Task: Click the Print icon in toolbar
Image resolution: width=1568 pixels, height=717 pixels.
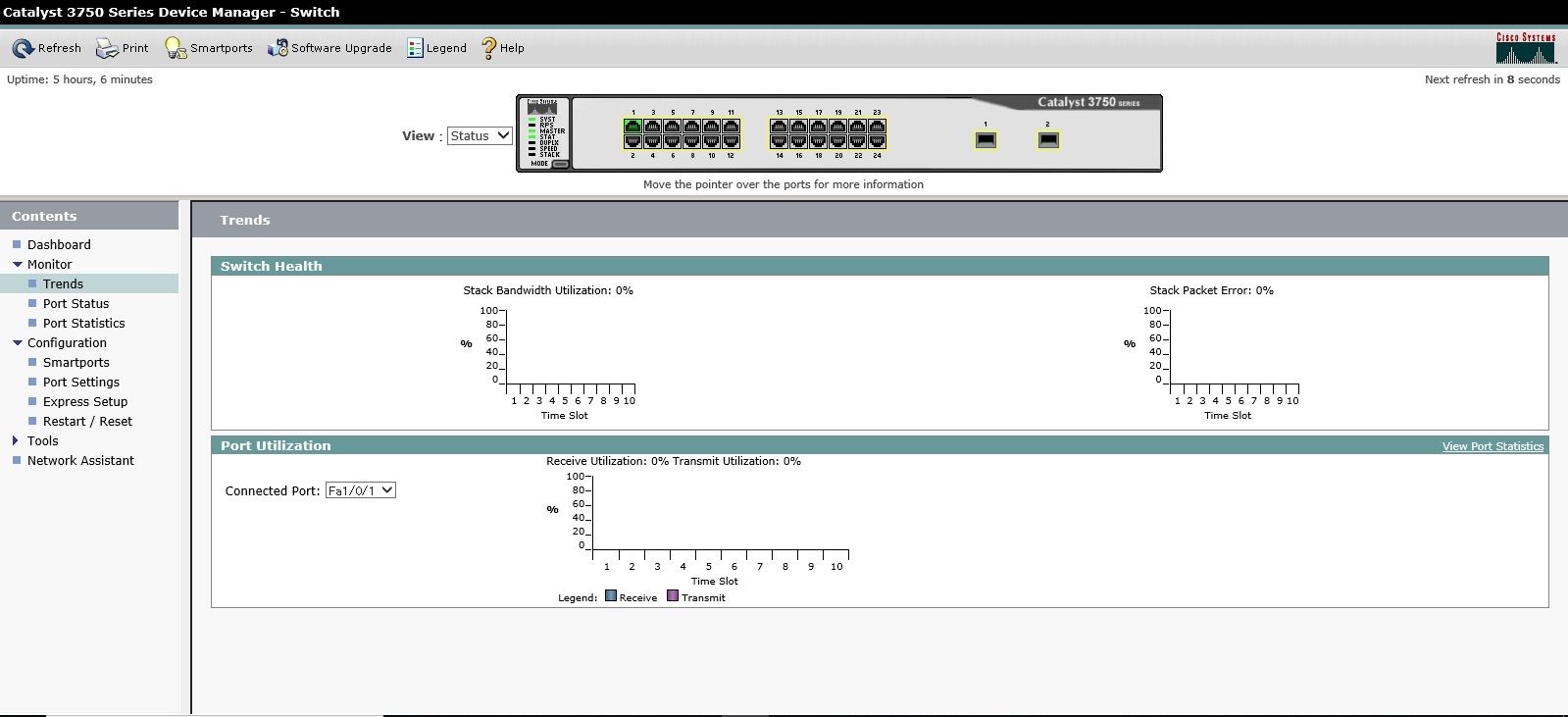Action: [106, 48]
